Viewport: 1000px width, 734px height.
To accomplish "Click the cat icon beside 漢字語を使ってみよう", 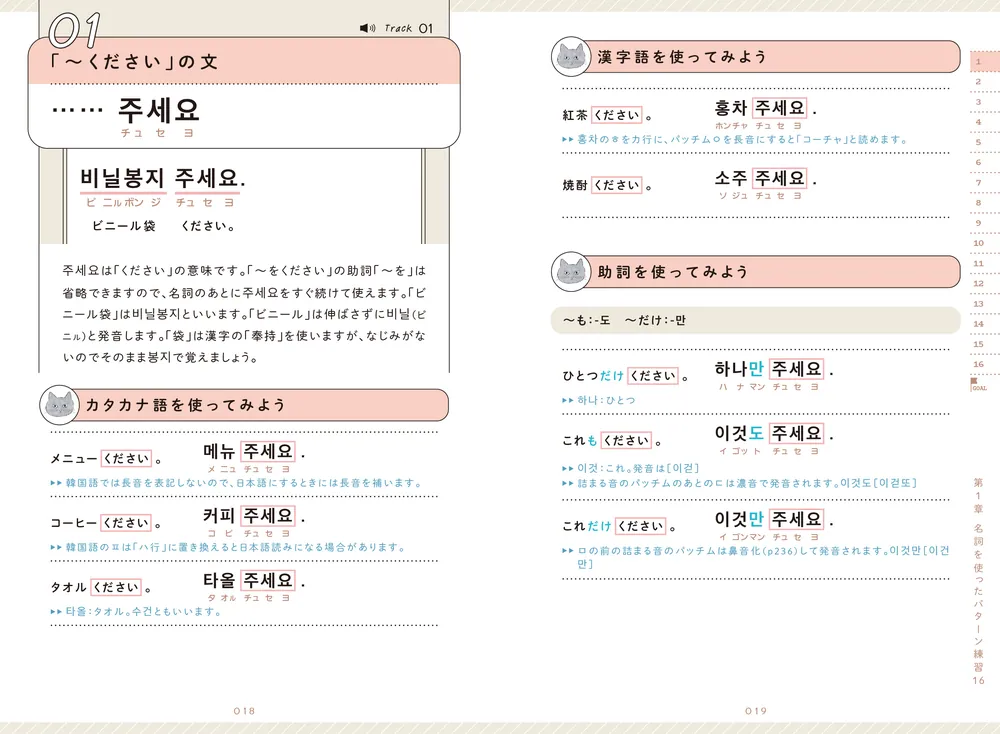I will [571, 56].
